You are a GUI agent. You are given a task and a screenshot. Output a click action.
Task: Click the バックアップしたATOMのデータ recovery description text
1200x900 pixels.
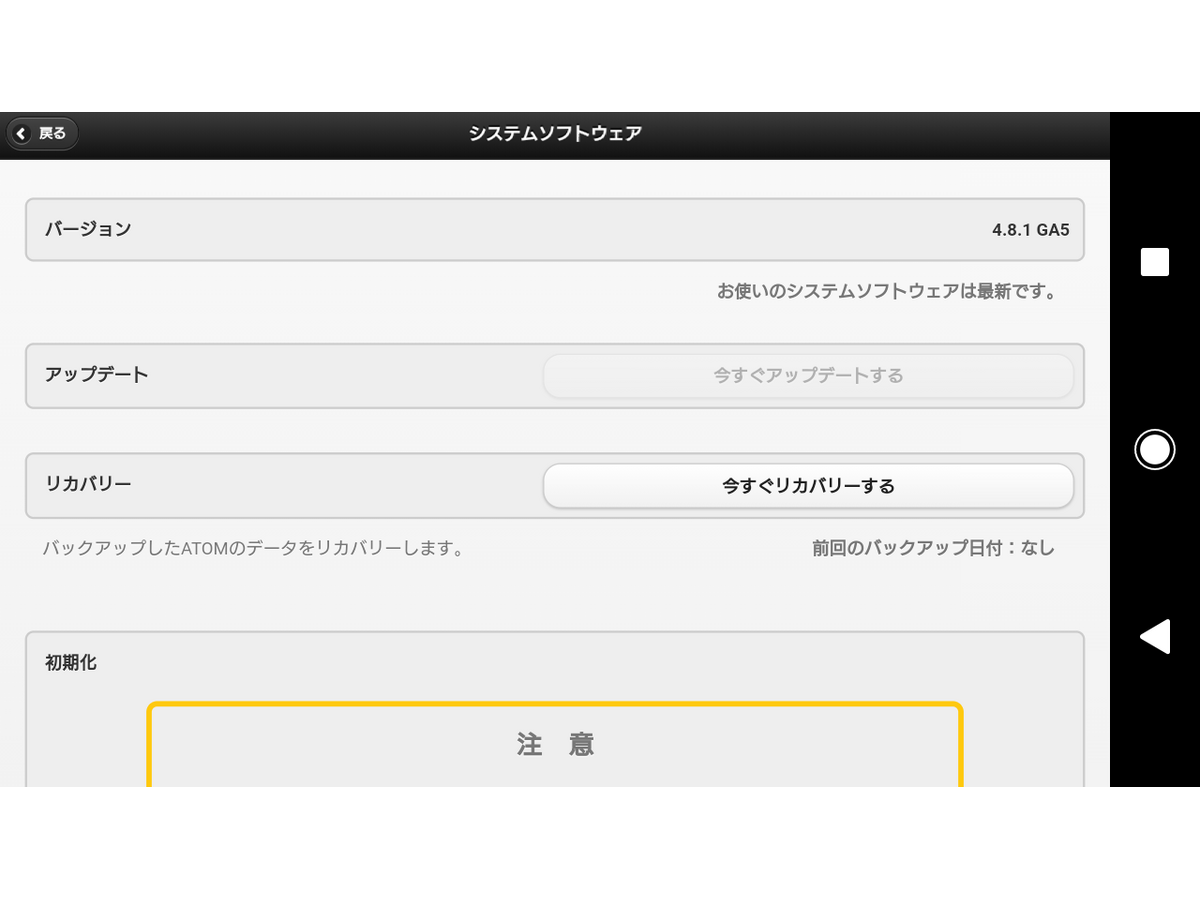tap(252, 549)
